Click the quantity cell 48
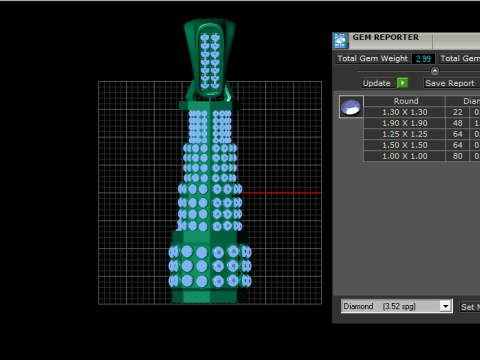This screenshot has height=360, width=480. (458, 123)
